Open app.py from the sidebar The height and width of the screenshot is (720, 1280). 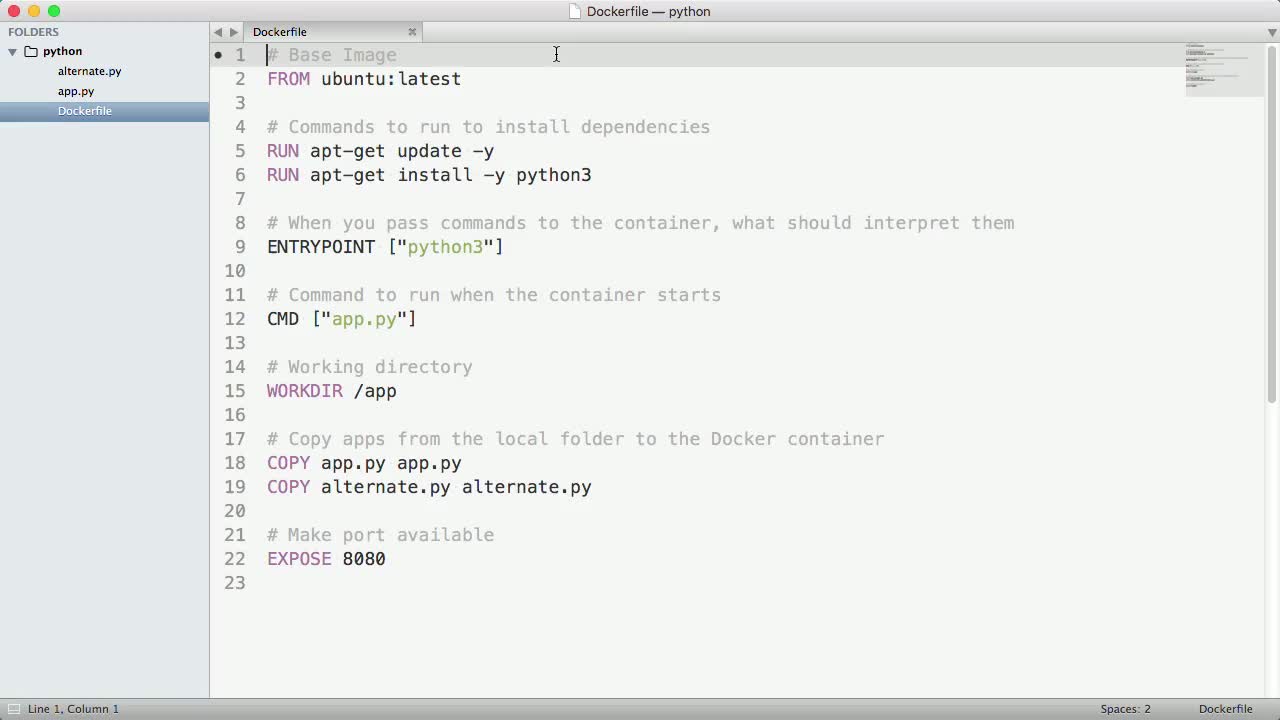point(76,91)
